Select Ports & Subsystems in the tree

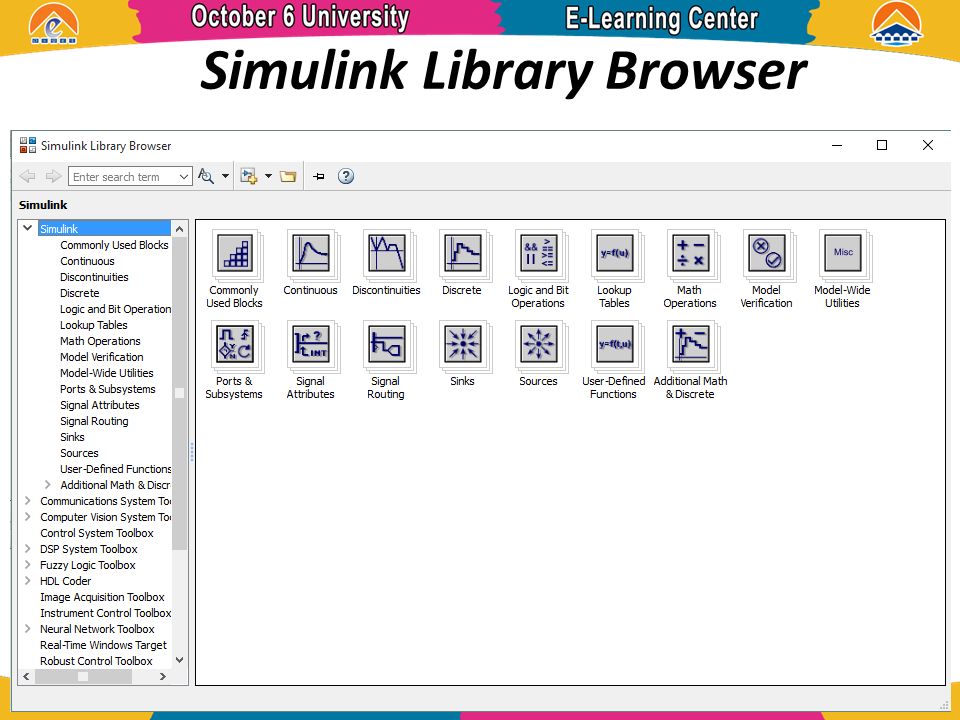click(x=108, y=389)
